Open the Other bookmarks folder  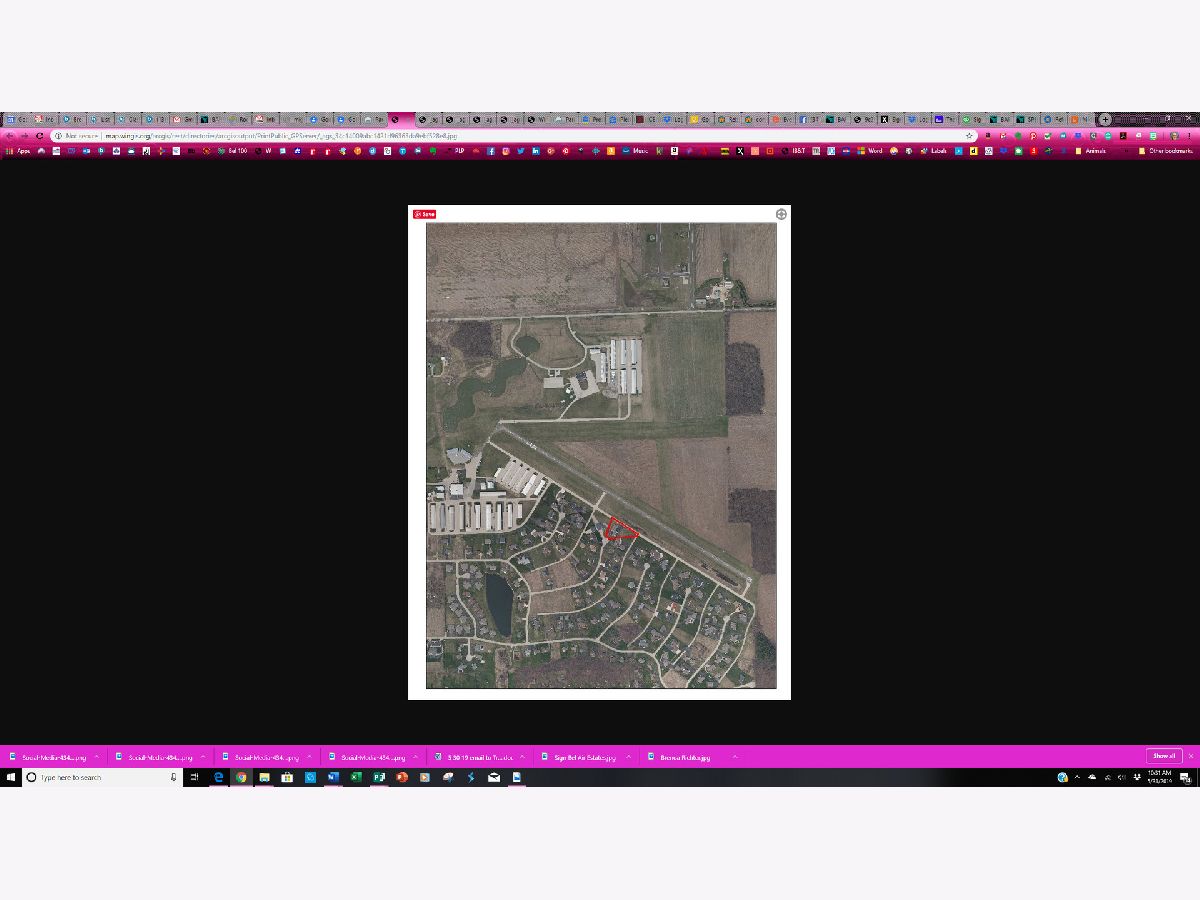click(x=1165, y=151)
